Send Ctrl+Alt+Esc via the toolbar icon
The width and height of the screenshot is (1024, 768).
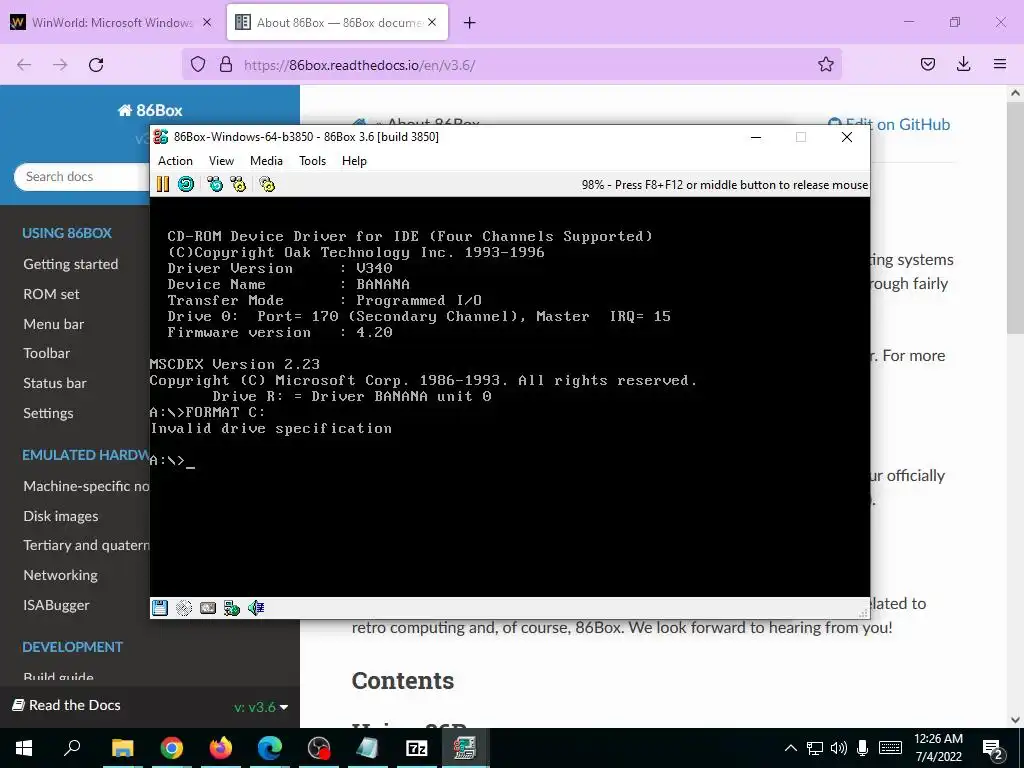(x=238, y=184)
